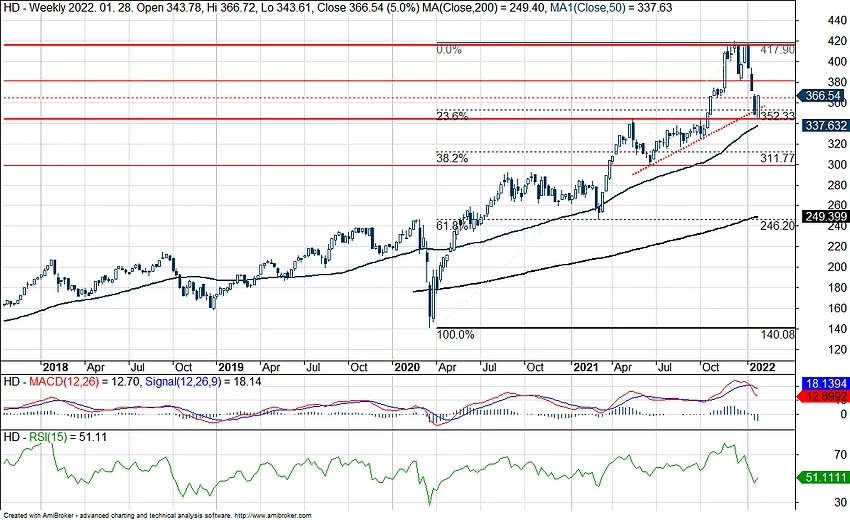Click the Signal(12,26,9) = 18.14 indicator title
Screen dimensions: 850x520
pyautogui.click(x=203, y=382)
